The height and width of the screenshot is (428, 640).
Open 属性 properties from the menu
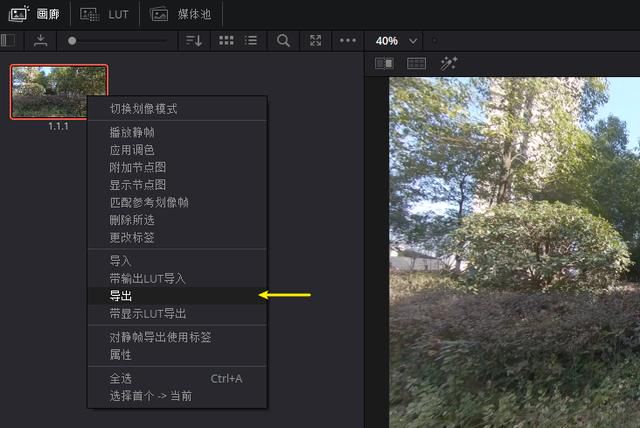(178, 355)
